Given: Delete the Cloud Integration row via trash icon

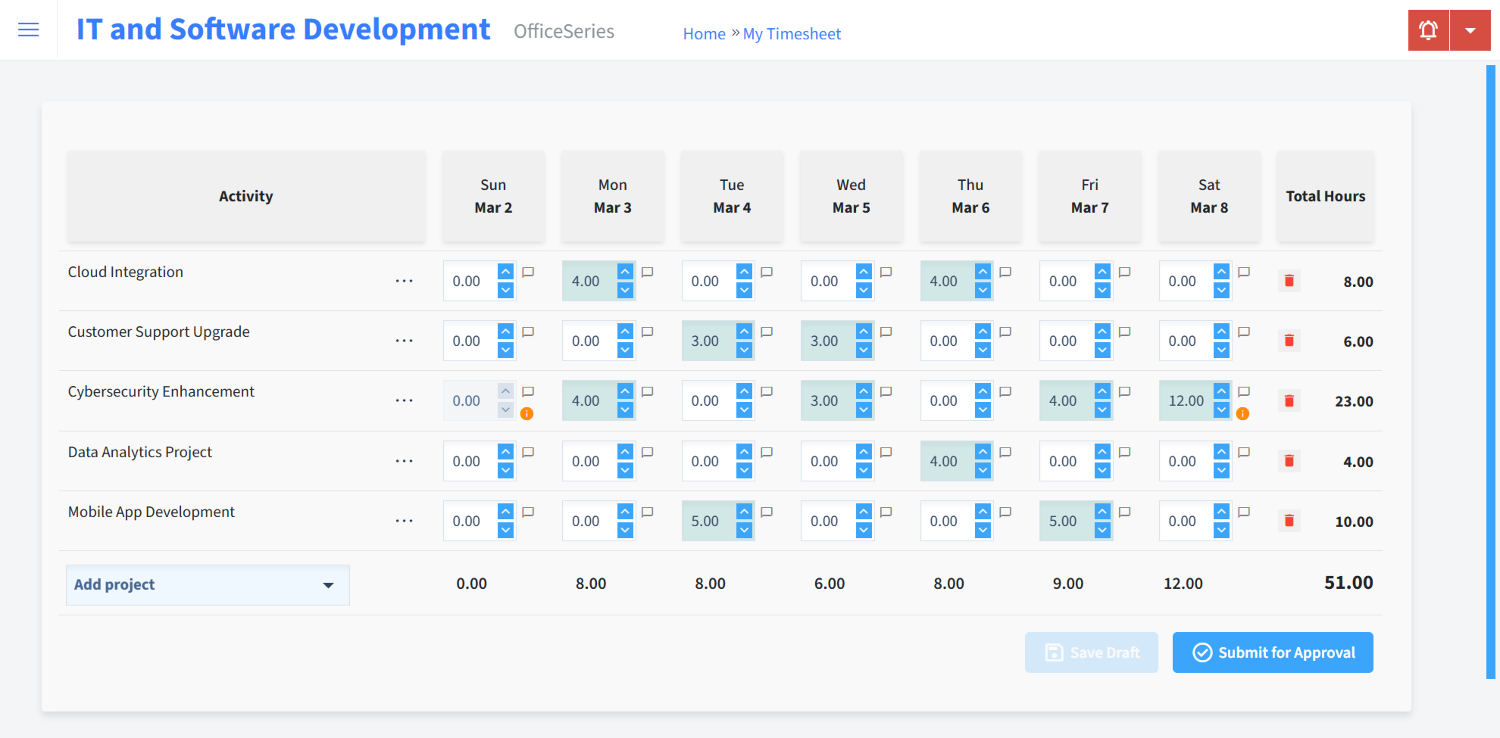Looking at the screenshot, I should coord(1288,281).
